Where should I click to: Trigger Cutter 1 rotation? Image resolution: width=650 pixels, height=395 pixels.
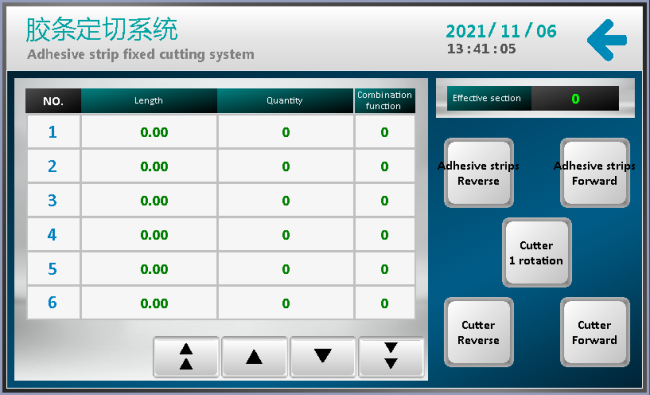click(537, 253)
